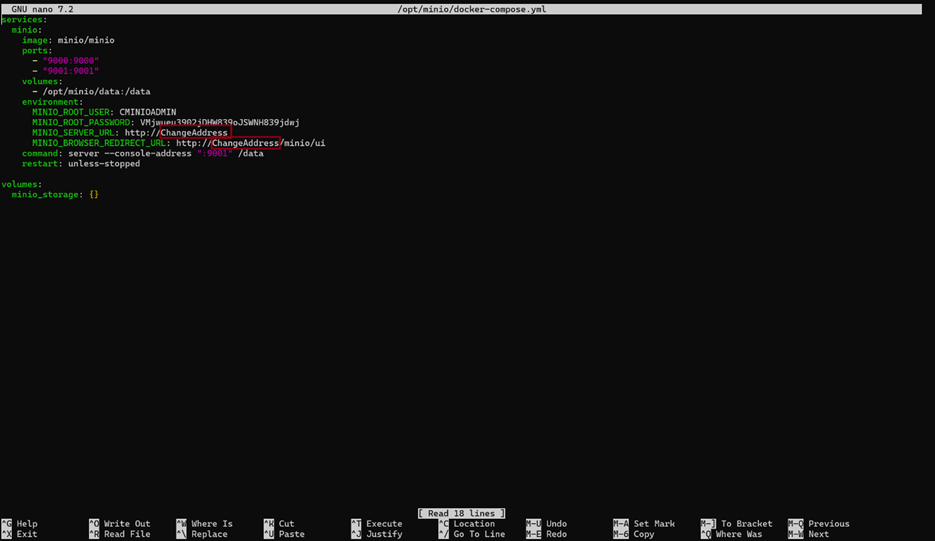Click the M-W Next shortcut
The width and height of the screenshot is (935, 541).
[809, 534]
